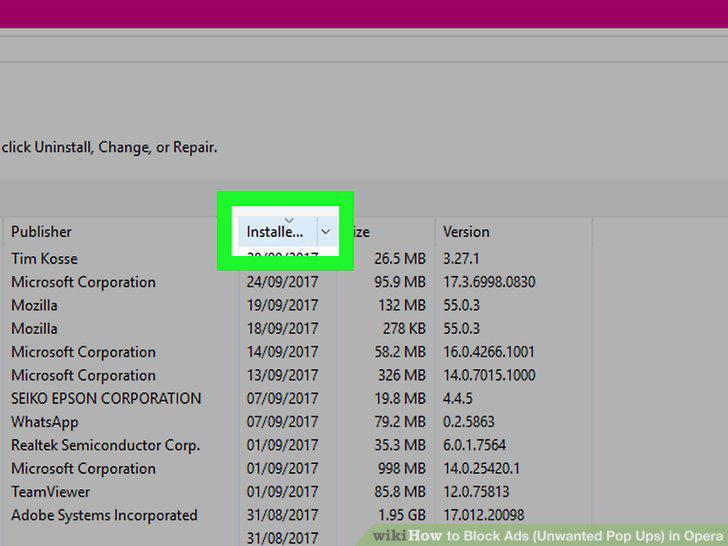This screenshot has width=728, height=546.
Task: Click the 79.2 MB size cell
Action: (x=400, y=422)
